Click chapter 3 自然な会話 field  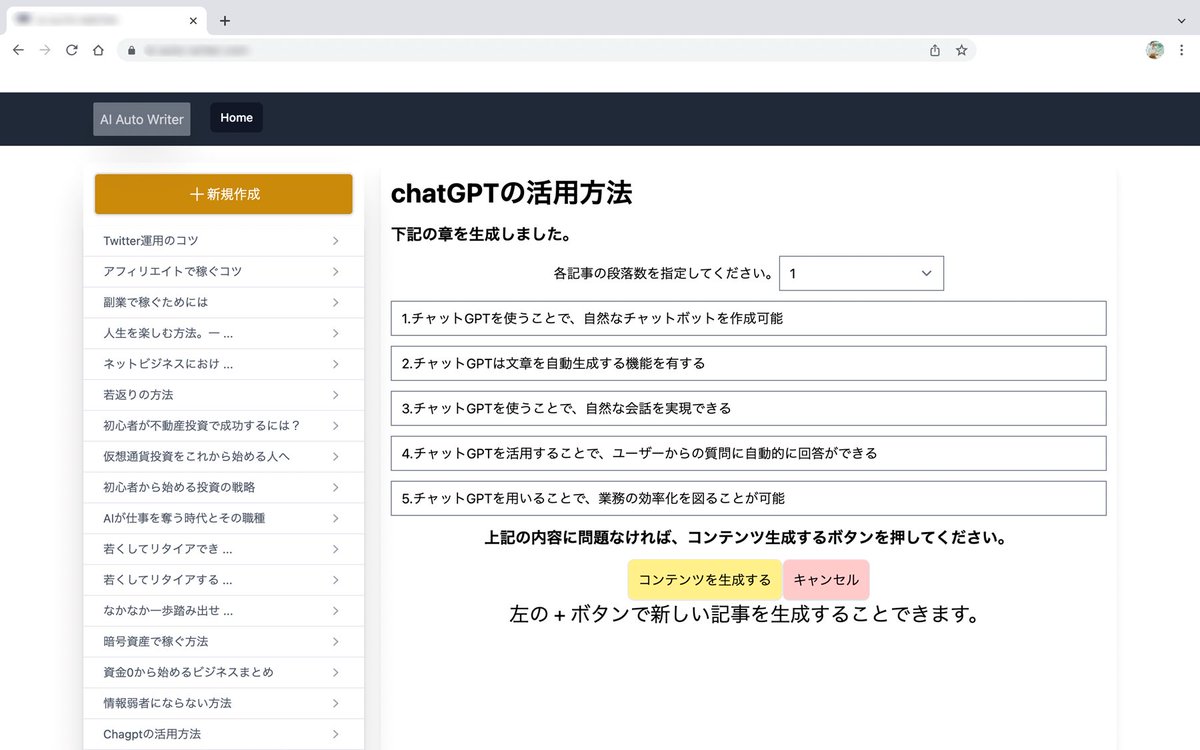tap(749, 408)
